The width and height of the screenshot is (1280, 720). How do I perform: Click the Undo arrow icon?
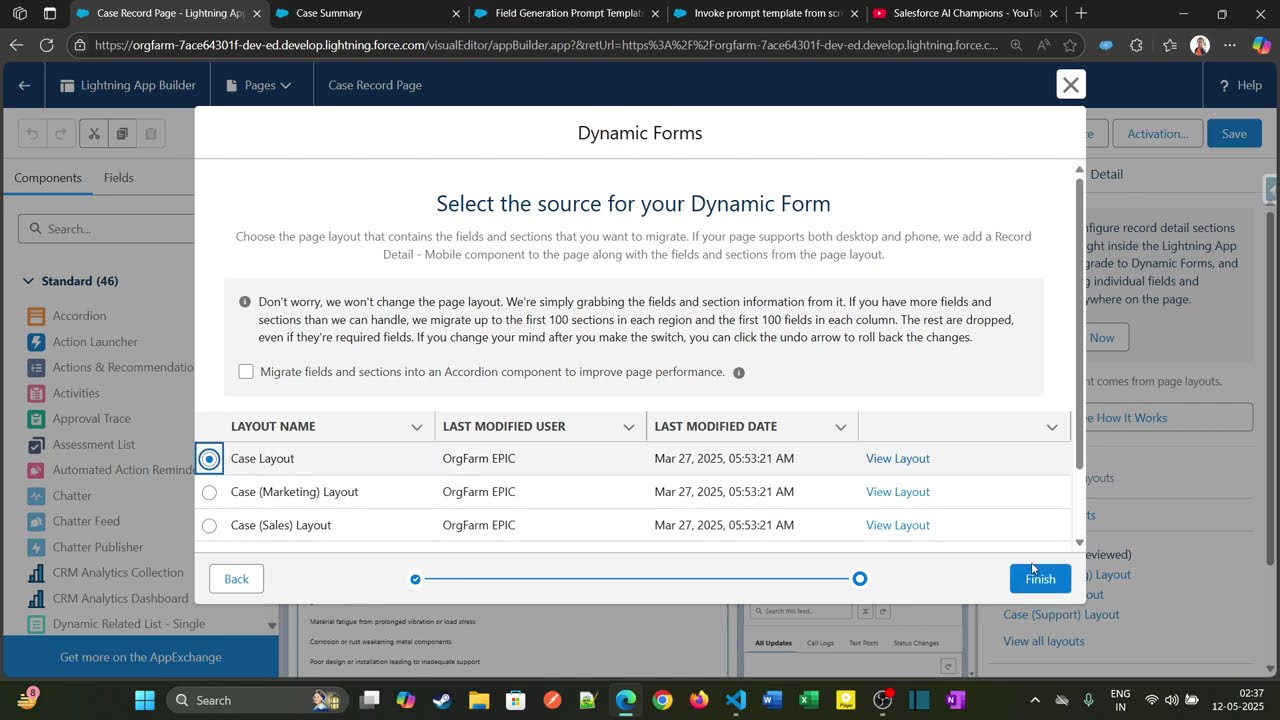(x=33, y=134)
